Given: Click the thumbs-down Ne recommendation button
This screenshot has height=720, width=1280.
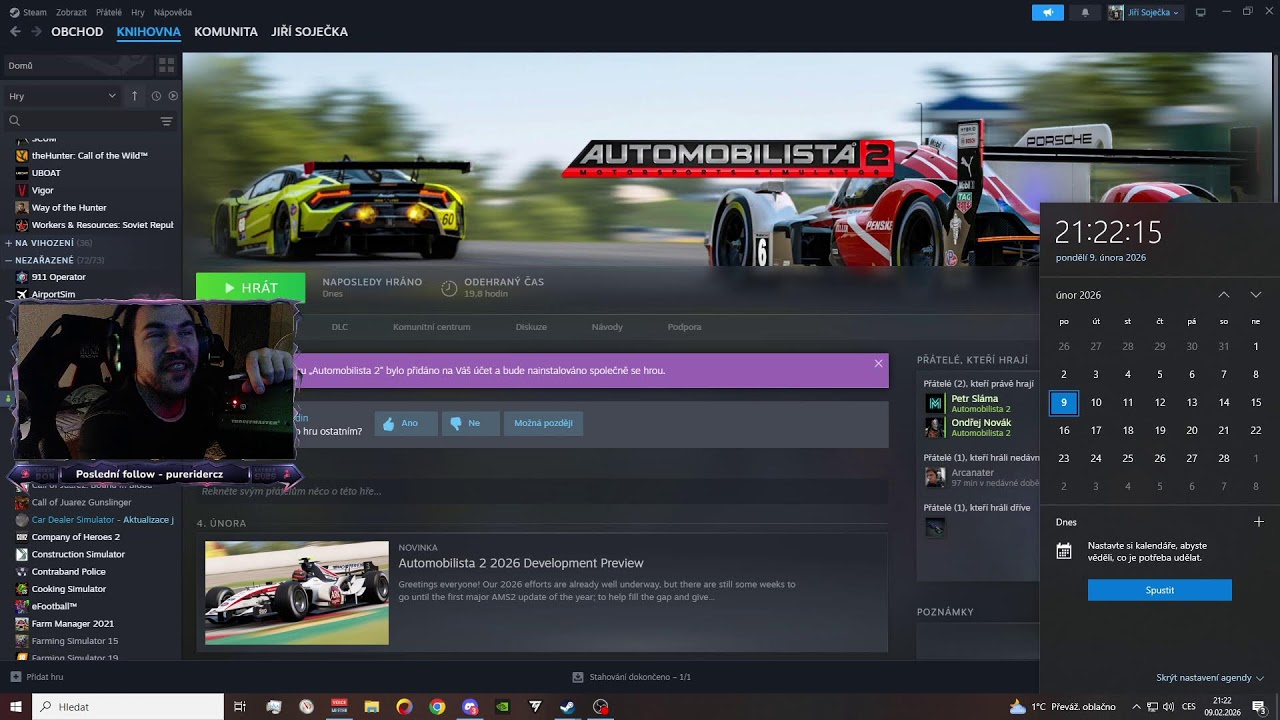Looking at the screenshot, I should [x=470, y=423].
